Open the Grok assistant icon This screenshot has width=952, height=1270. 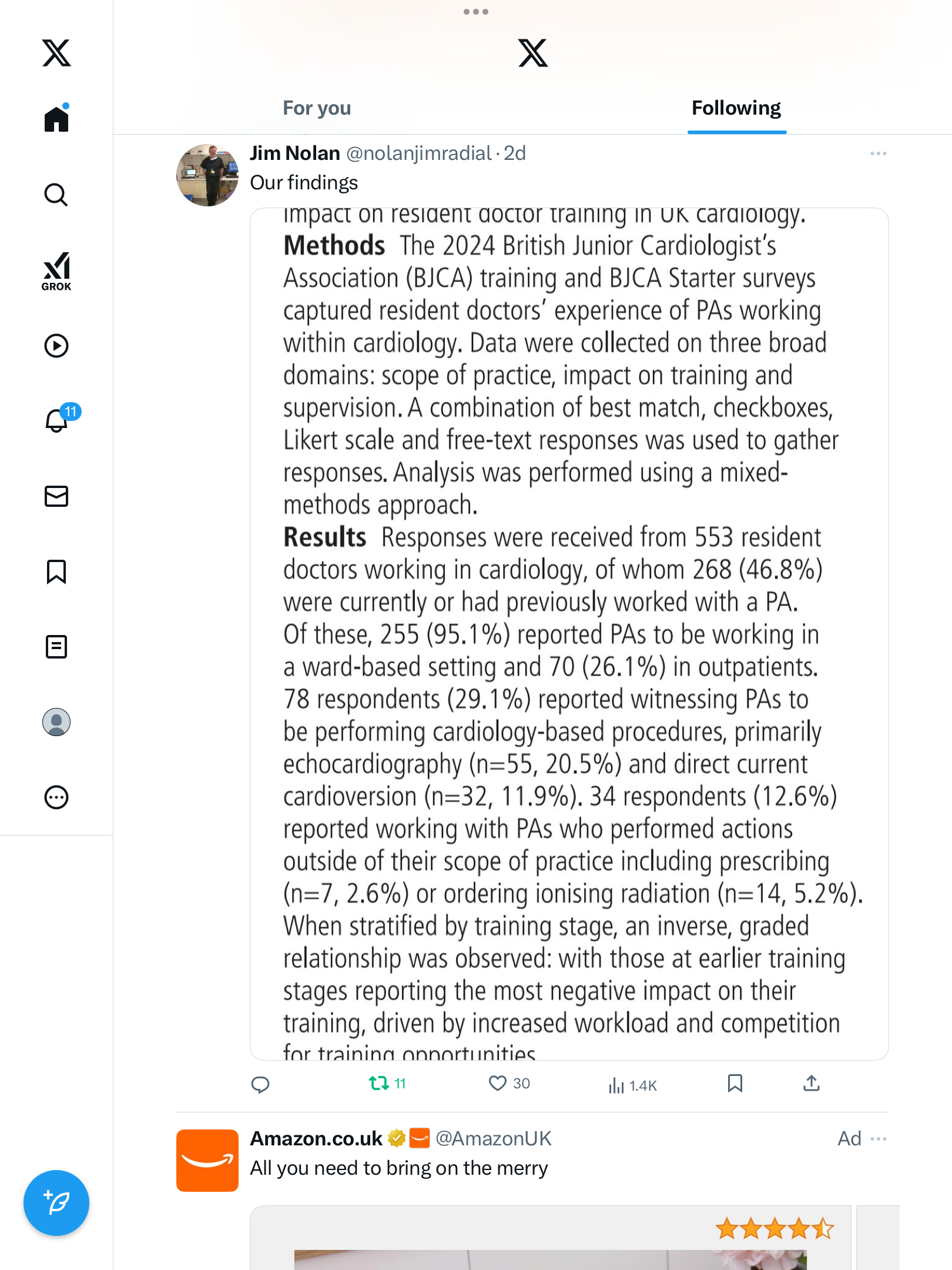pyautogui.click(x=56, y=271)
